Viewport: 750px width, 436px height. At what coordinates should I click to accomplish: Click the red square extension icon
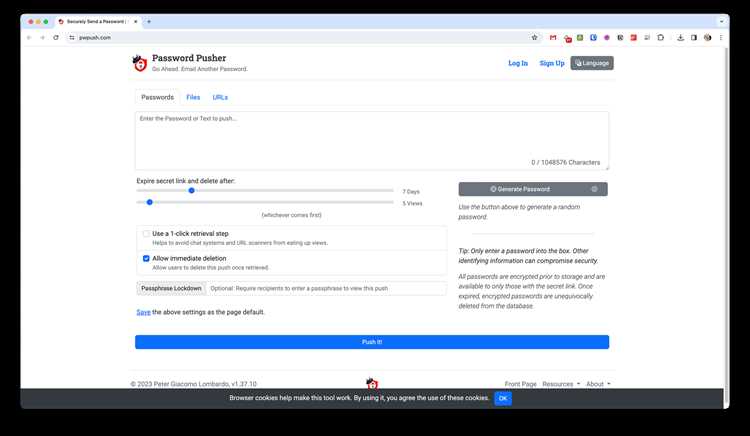coord(633,37)
